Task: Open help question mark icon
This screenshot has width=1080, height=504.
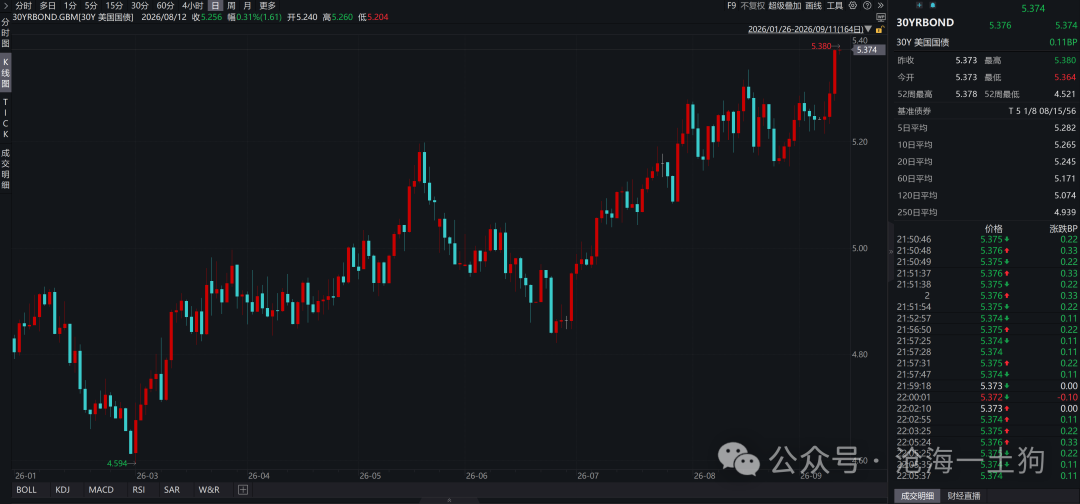Action: pyautogui.click(x=866, y=5)
